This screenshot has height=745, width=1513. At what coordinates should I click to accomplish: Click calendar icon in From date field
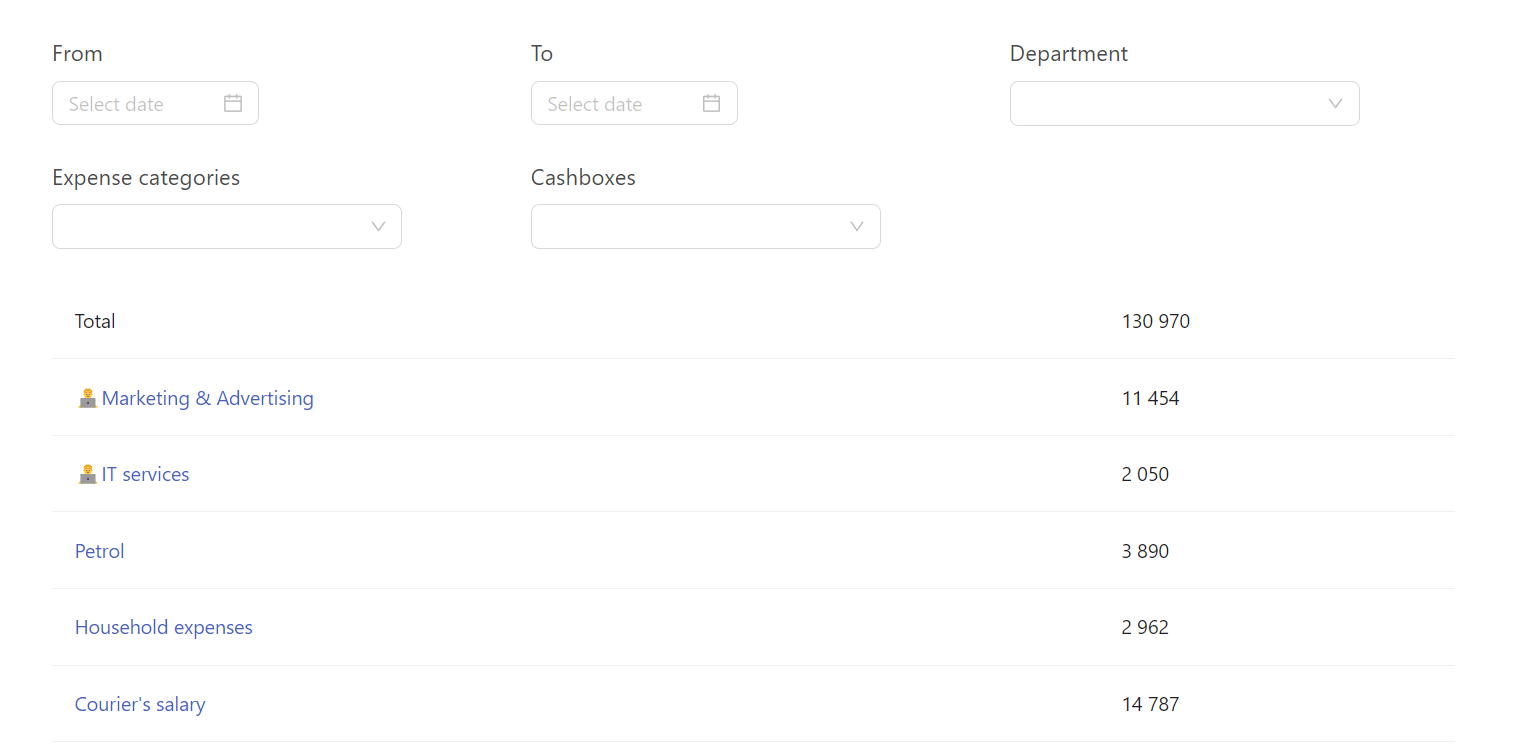[233, 103]
